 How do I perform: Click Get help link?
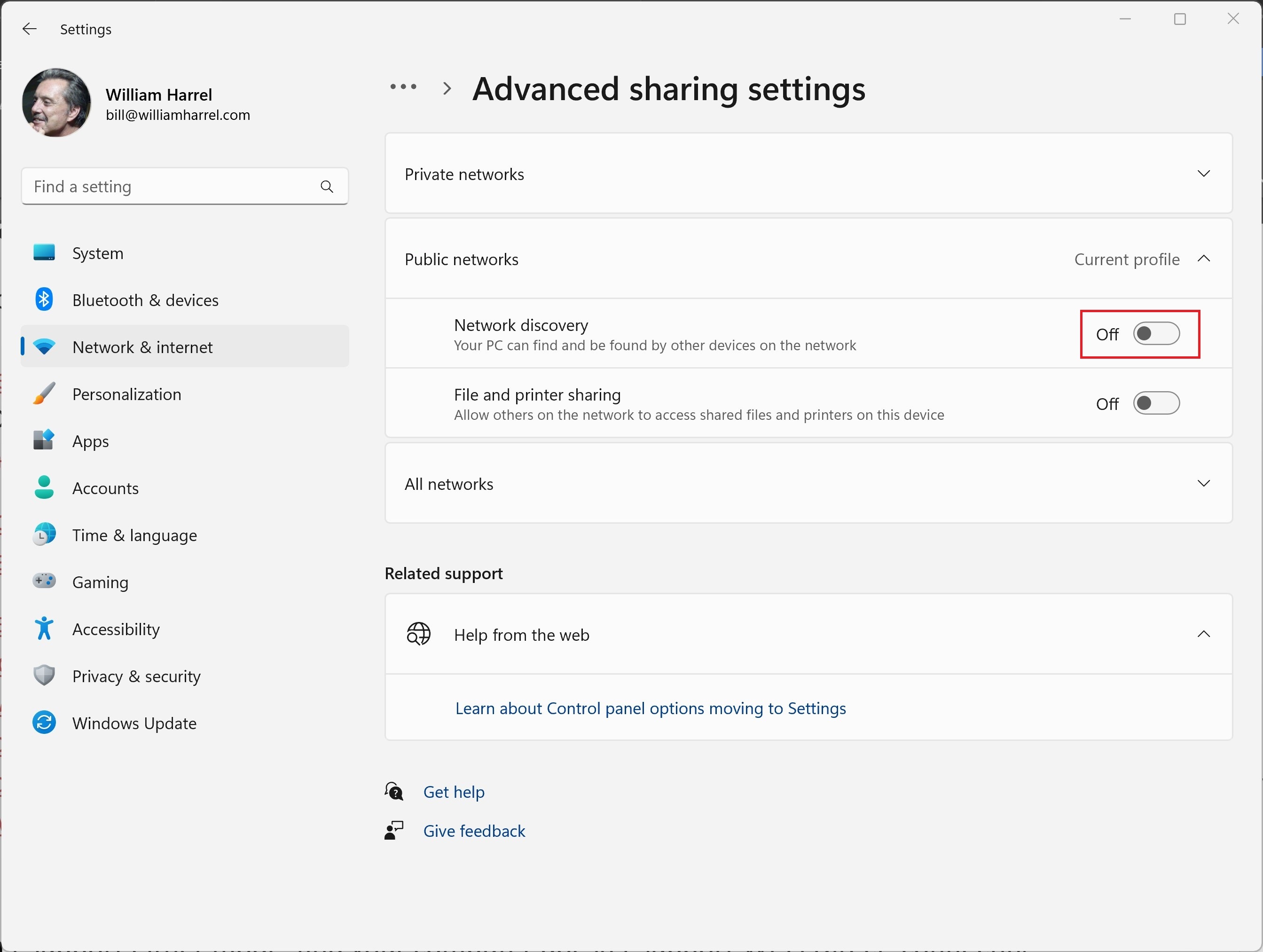point(453,791)
